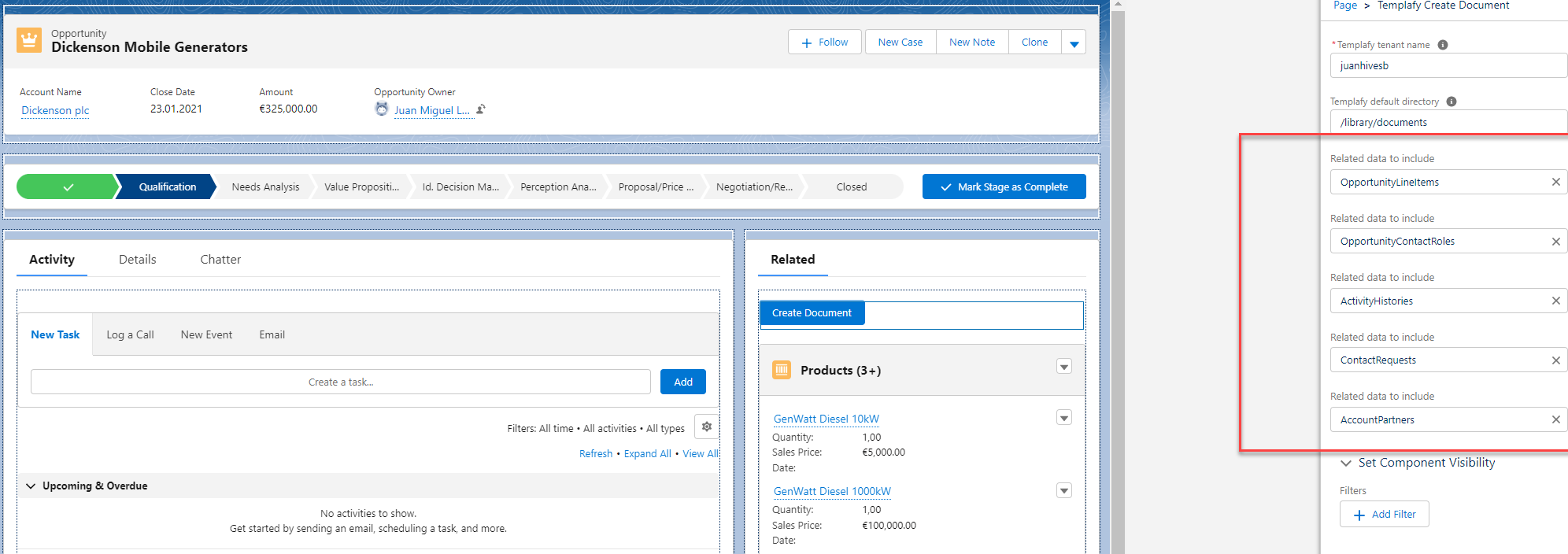Image resolution: width=1568 pixels, height=554 pixels.
Task: Select the Related tab
Action: [793, 260]
